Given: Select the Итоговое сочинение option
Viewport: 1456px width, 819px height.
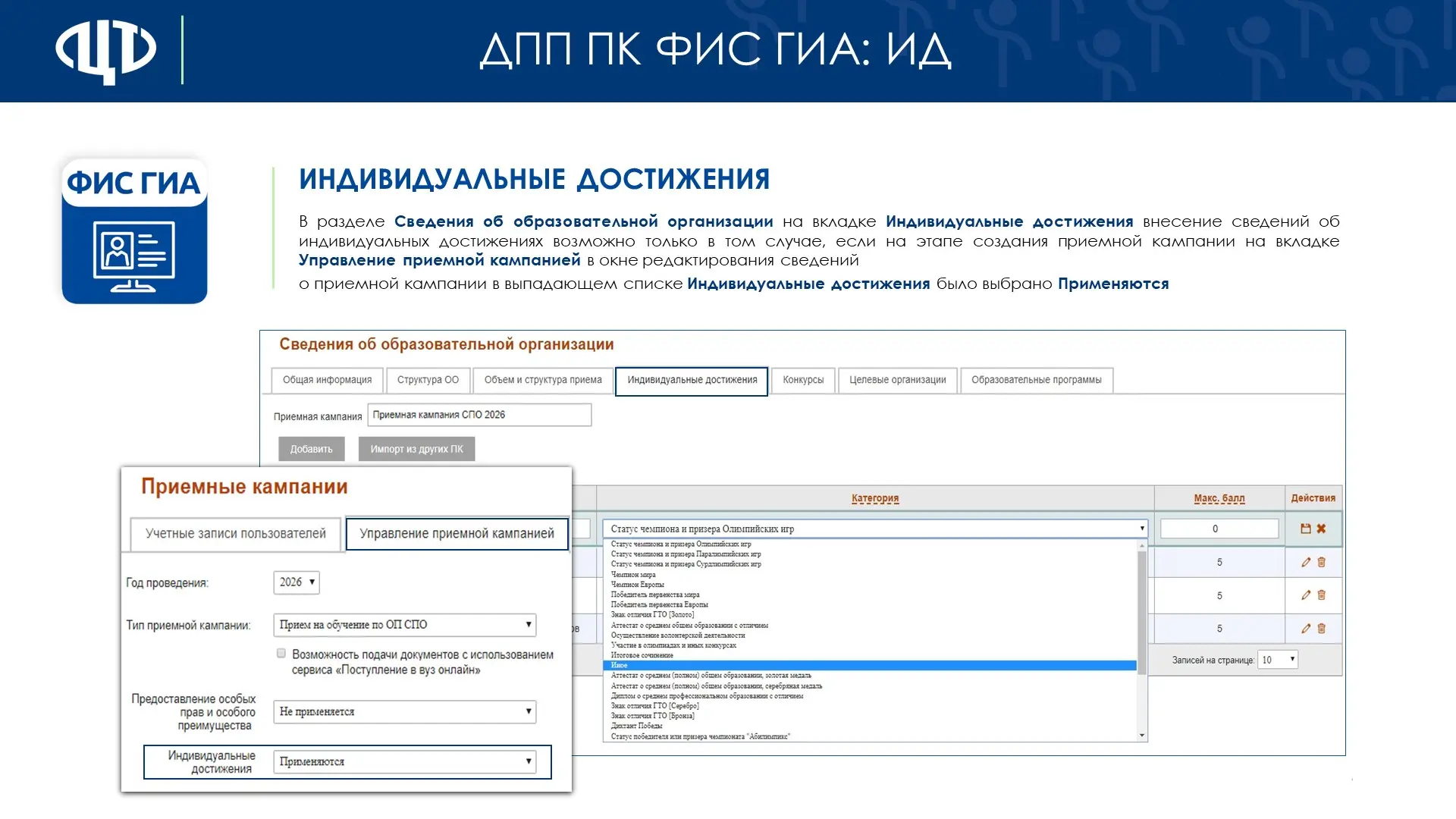Looking at the screenshot, I should [642, 655].
